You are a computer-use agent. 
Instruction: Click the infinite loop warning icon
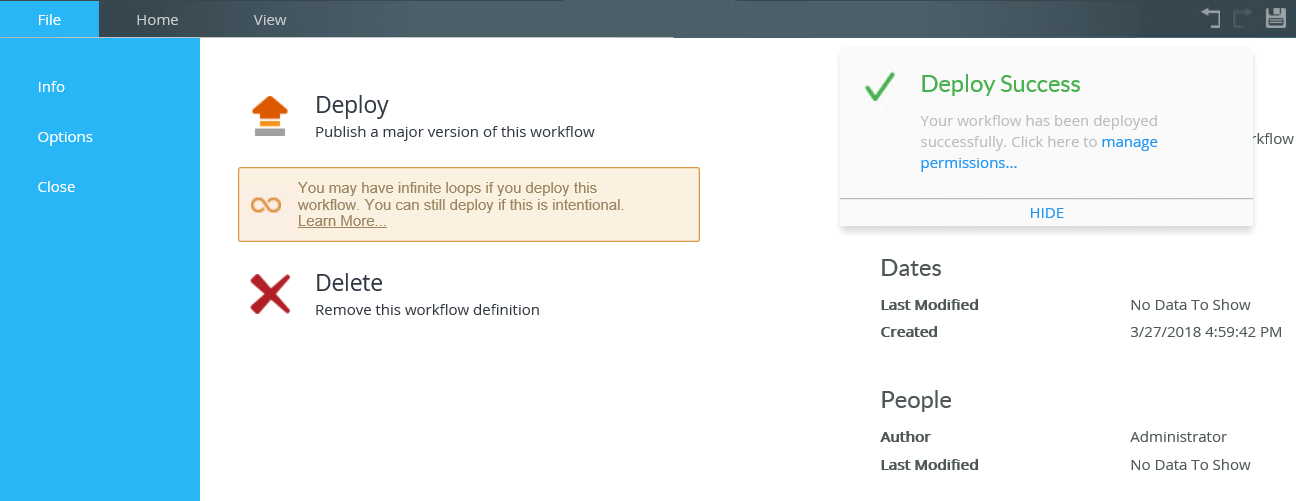coord(266,204)
